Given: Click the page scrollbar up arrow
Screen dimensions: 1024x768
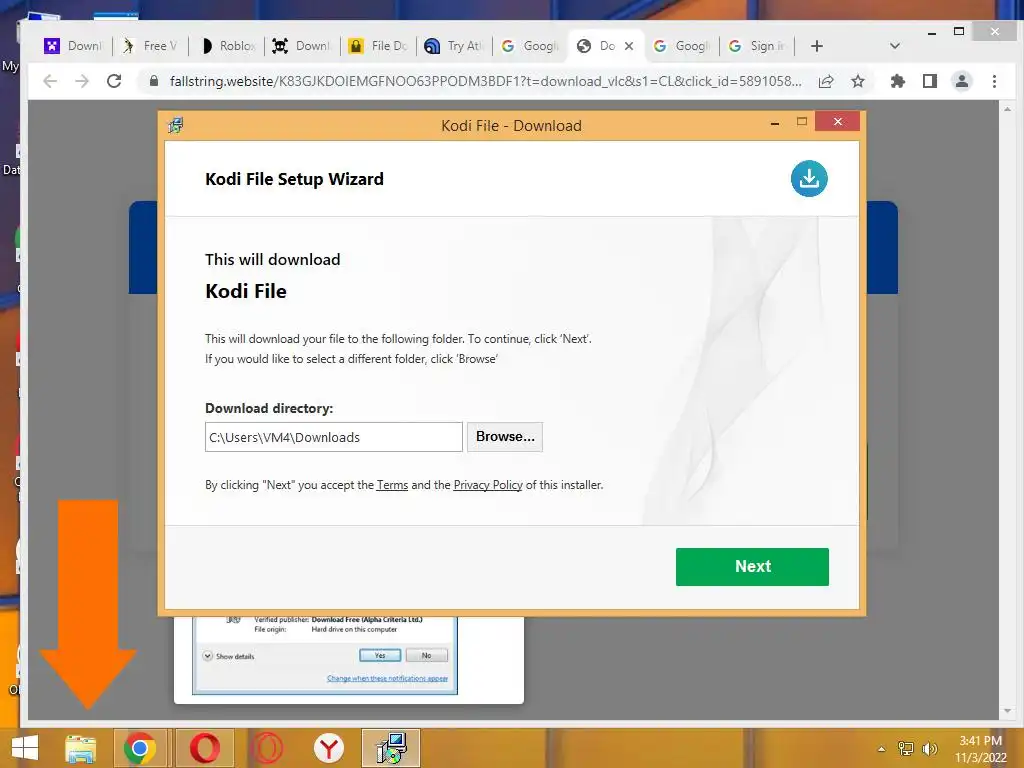Looking at the screenshot, I should pyautogui.click(x=1007, y=110).
